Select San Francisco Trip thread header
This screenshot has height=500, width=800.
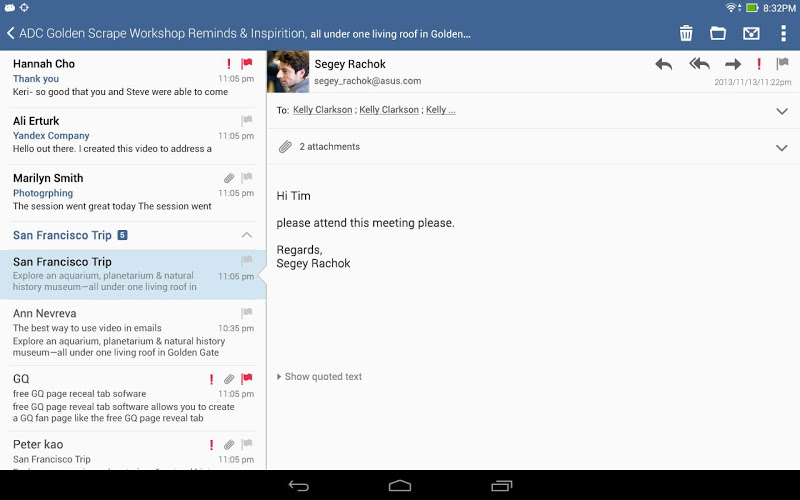coord(133,235)
